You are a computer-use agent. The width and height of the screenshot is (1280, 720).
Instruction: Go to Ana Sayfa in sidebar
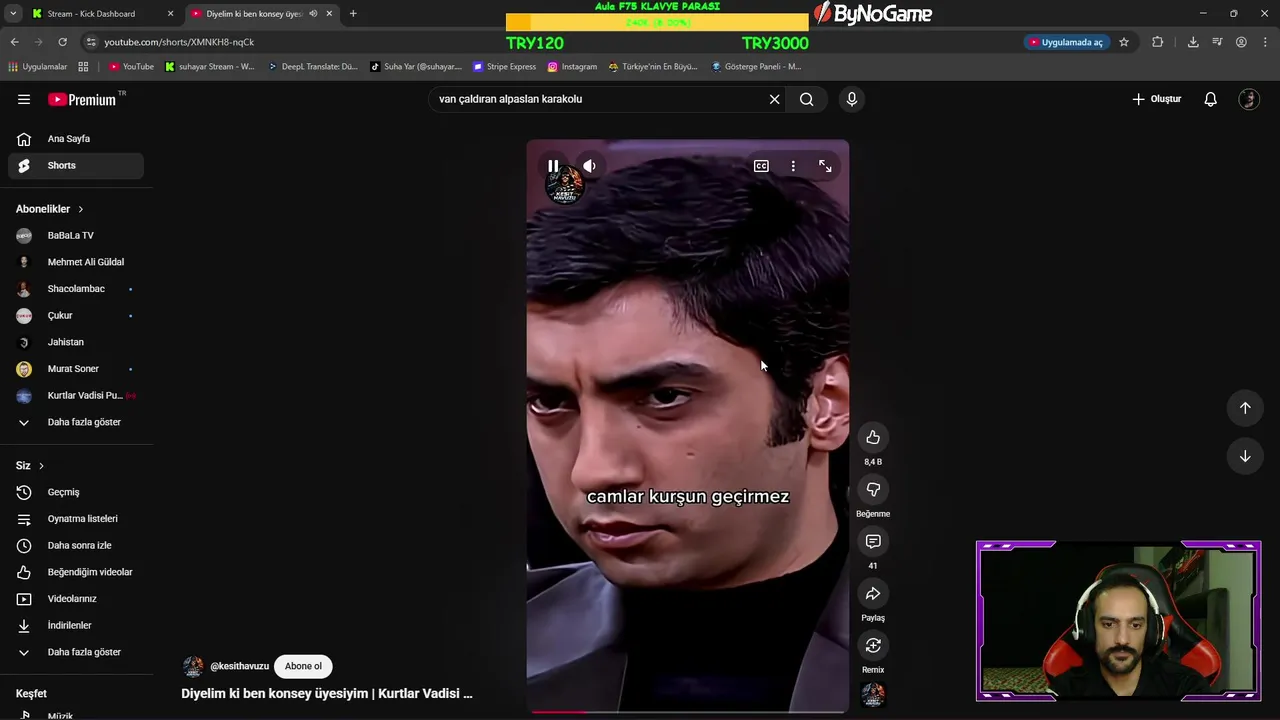[76, 139]
